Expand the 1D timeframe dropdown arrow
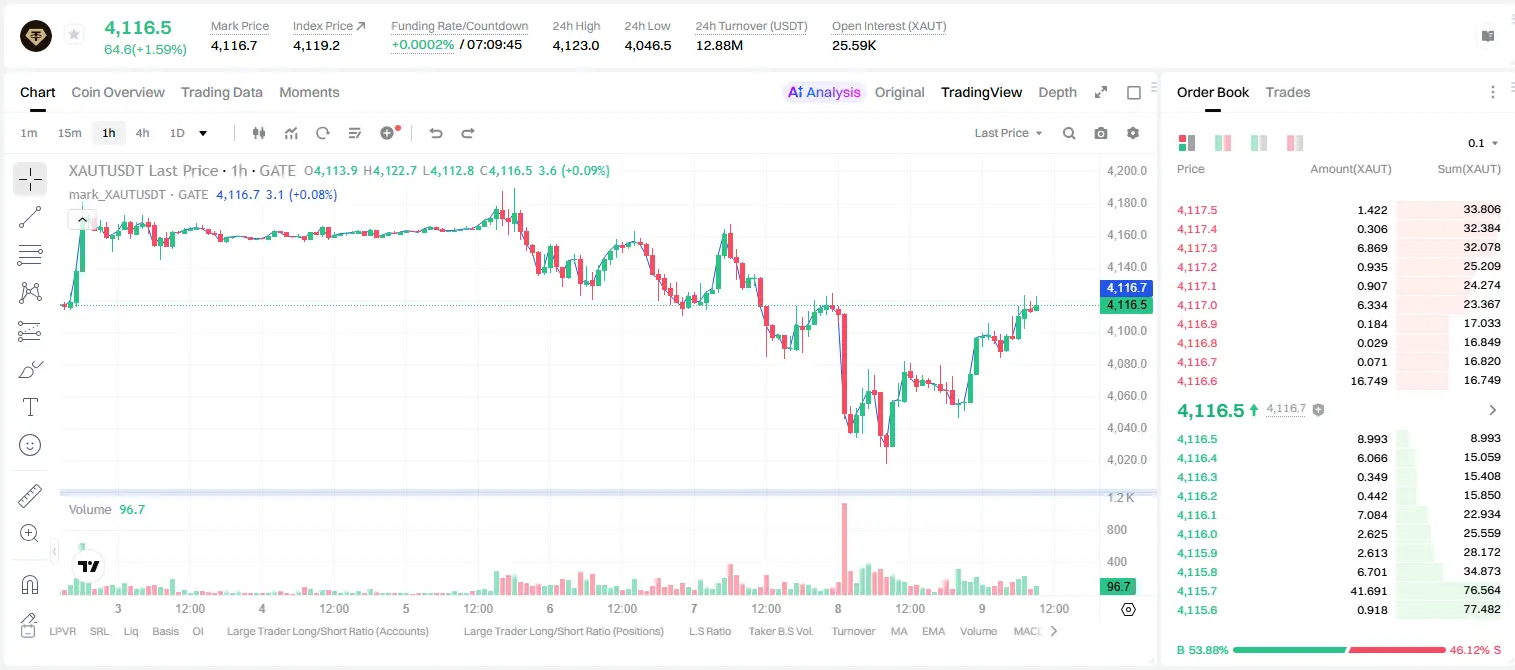The image size is (1515, 670). pyautogui.click(x=203, y=133)
